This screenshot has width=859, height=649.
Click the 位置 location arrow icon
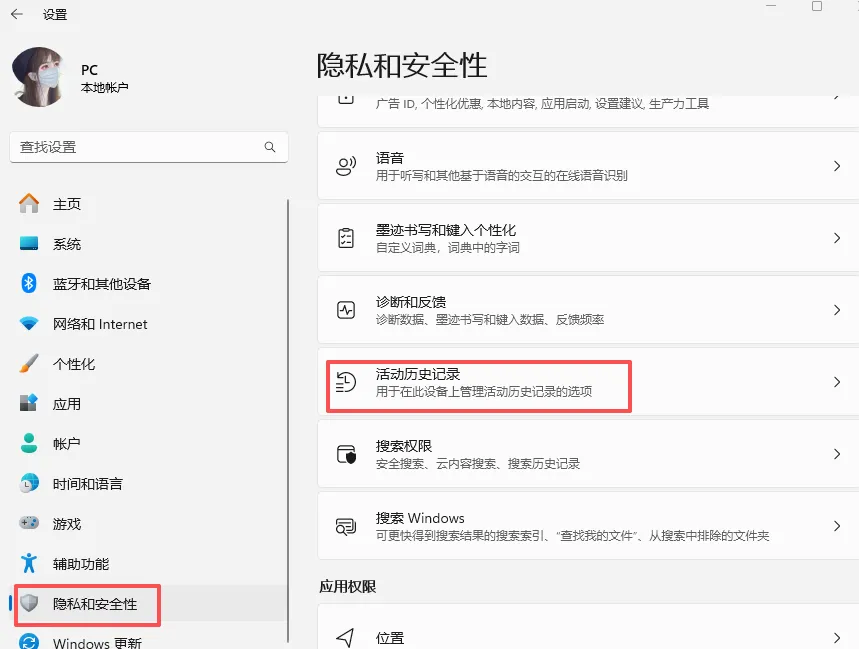346,637
